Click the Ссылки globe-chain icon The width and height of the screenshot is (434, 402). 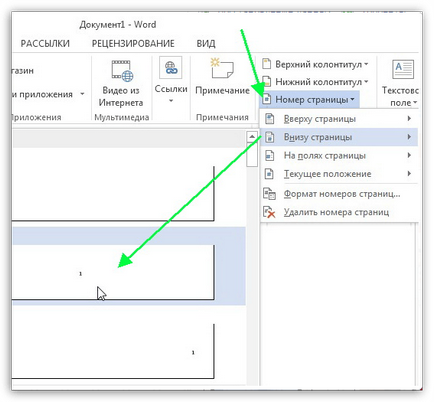coord(171,68)
